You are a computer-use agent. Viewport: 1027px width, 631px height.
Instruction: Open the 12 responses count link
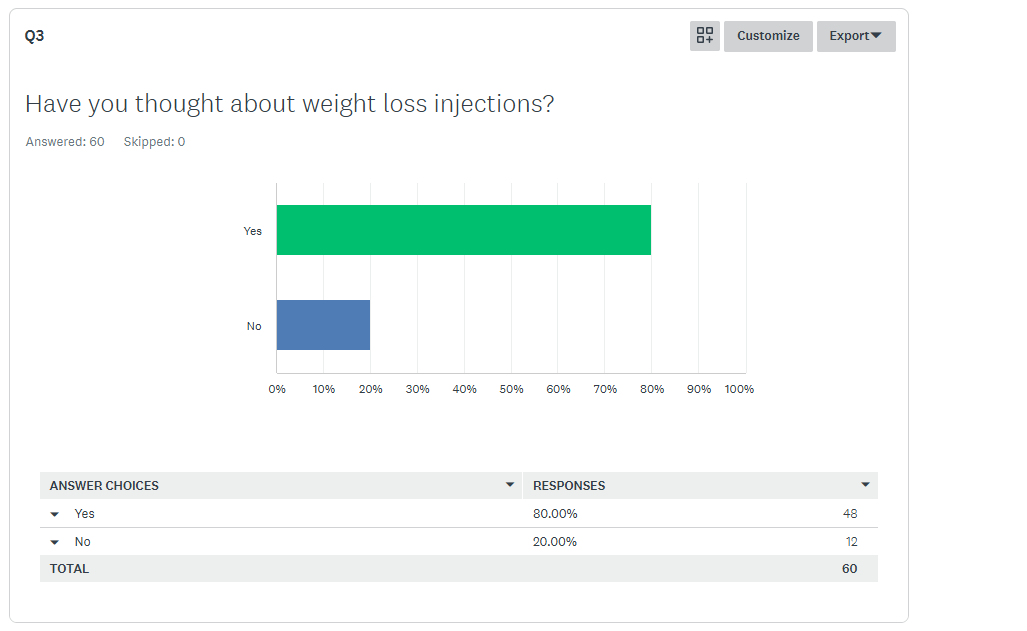click(850, 542)
